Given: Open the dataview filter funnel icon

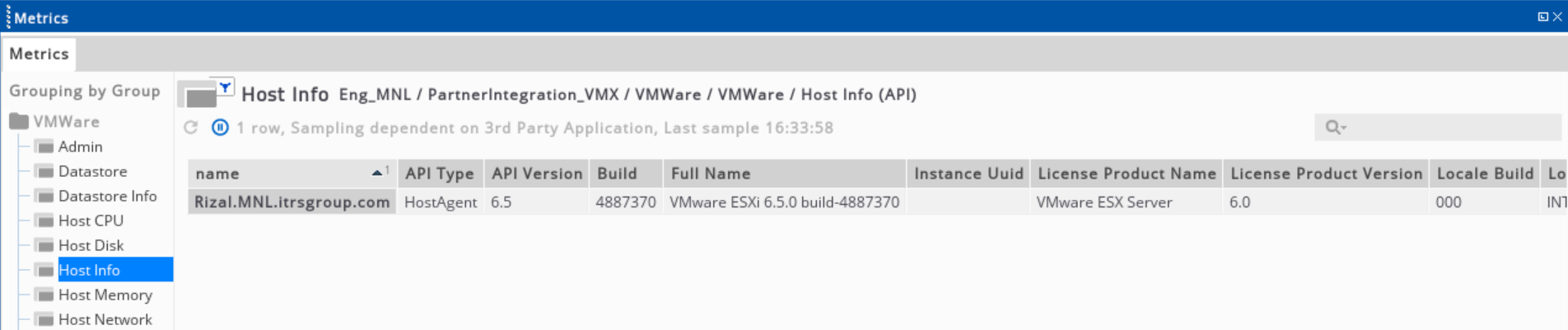Looking at the screenshot, I should coord(225,87).
